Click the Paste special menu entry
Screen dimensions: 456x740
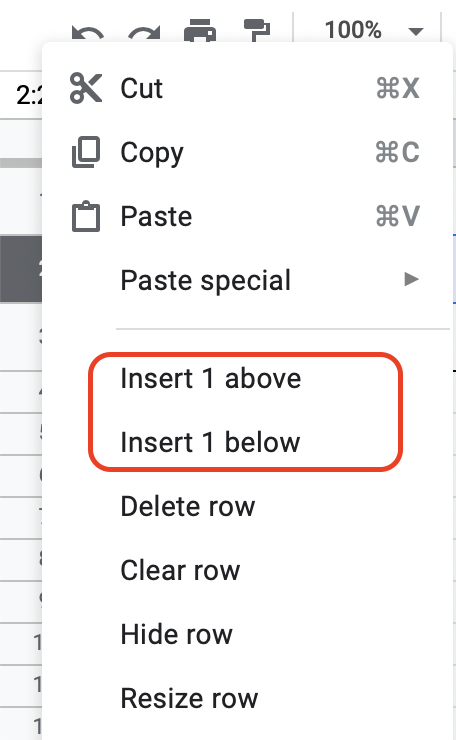[206, 280]
